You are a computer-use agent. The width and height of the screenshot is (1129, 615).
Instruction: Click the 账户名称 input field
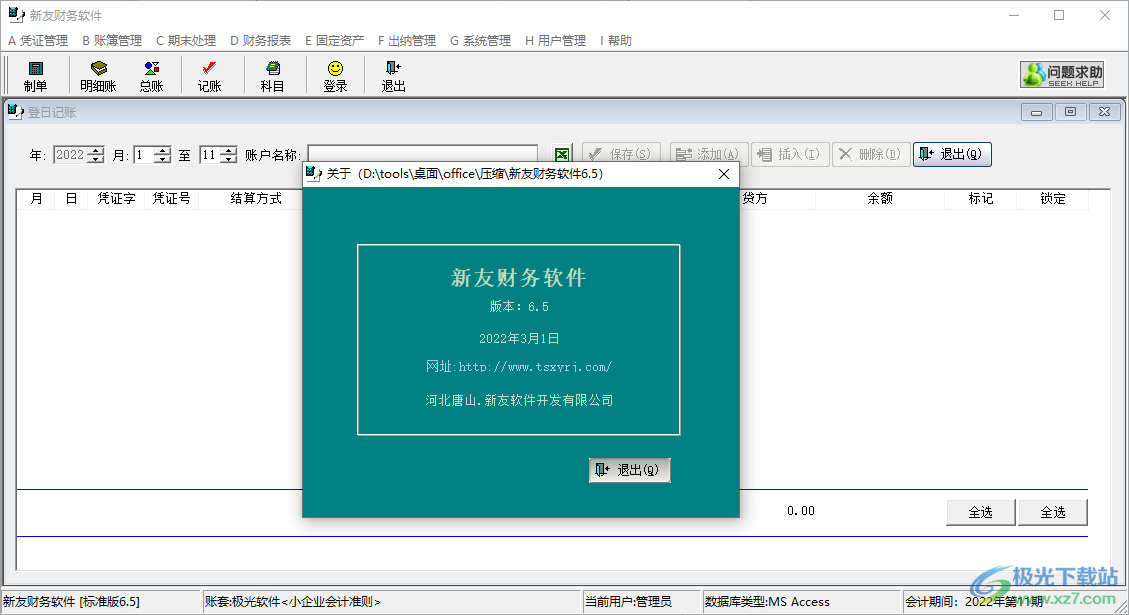click(423, 153)
